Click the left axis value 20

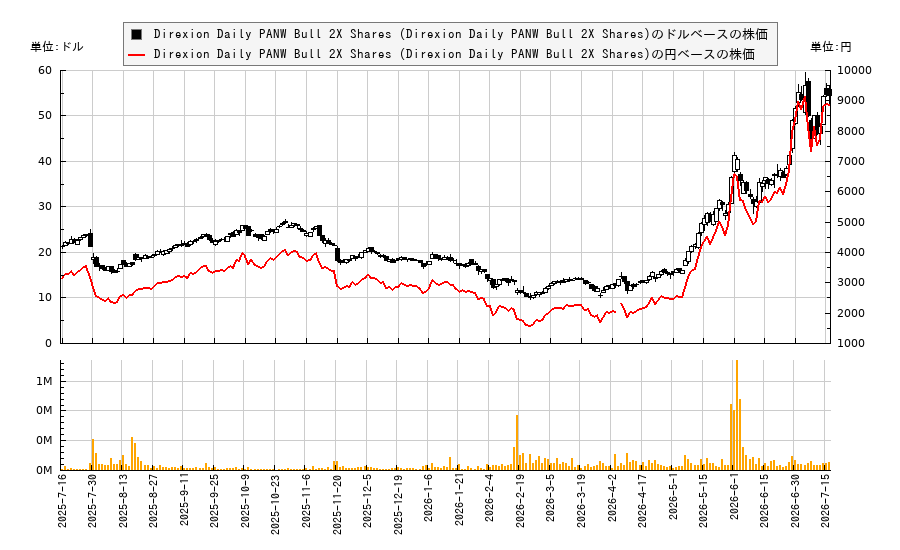(x=45, y=252)
